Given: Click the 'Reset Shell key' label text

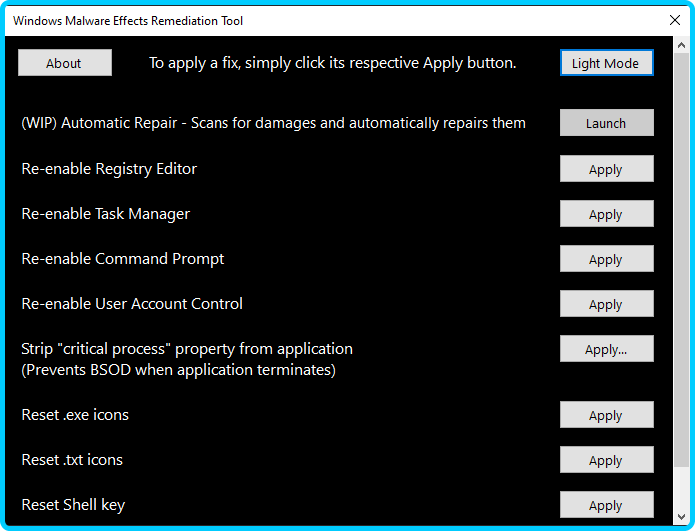Looking at the screenshot, I should click(x=73, y=505).
